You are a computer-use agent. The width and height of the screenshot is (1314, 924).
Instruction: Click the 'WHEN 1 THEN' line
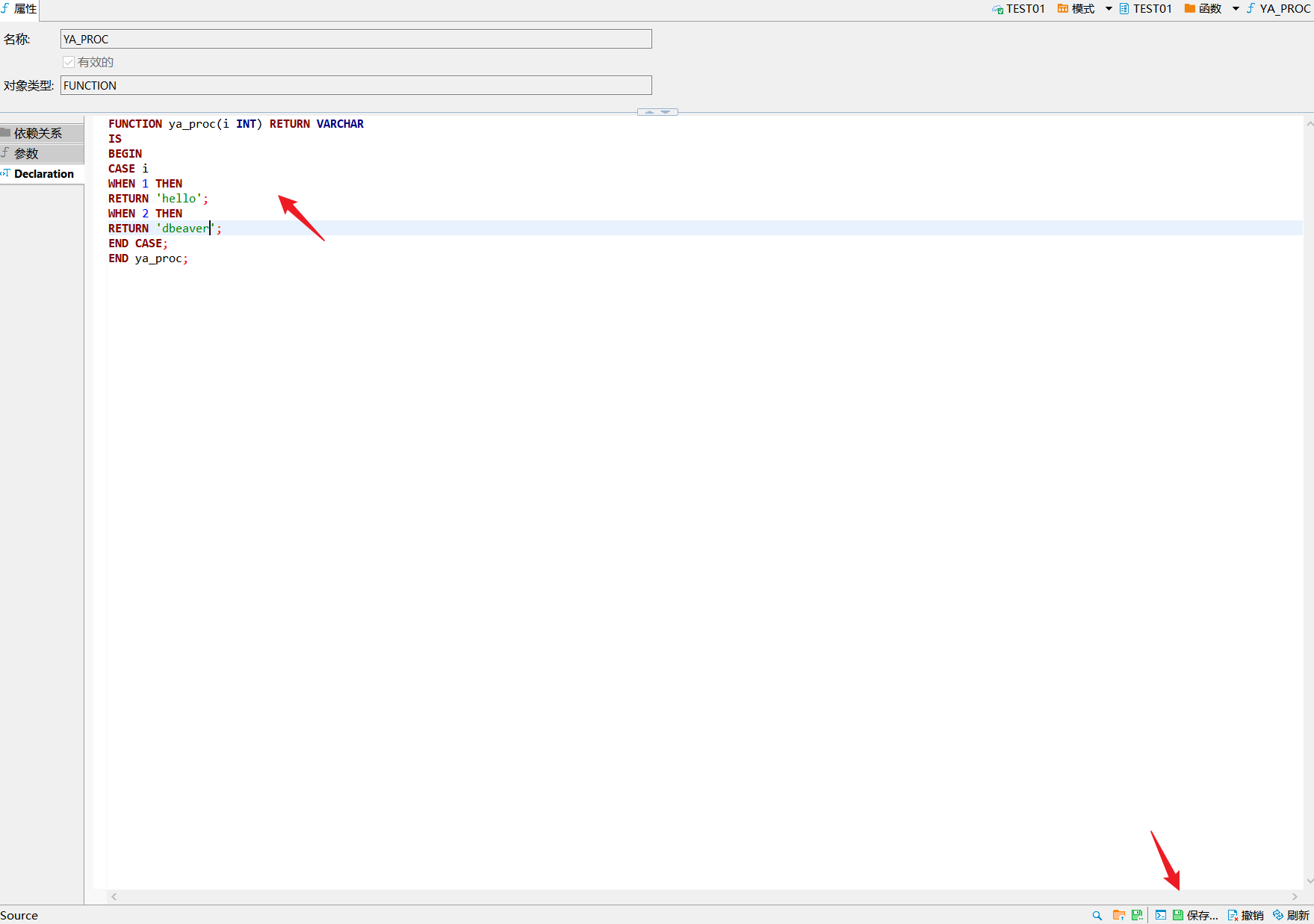click(145, 184)
